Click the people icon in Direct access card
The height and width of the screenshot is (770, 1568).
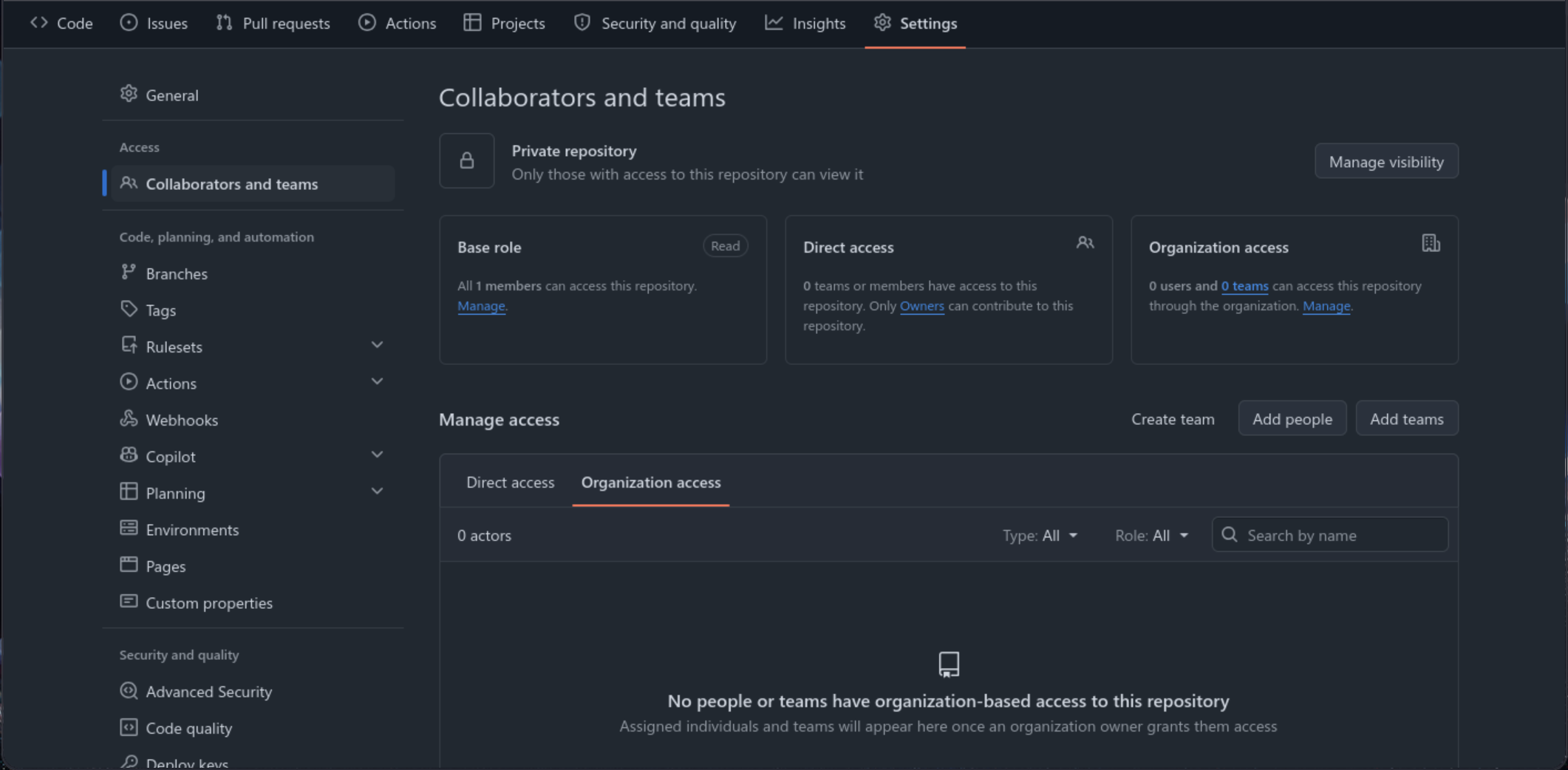click(1085, 243)
